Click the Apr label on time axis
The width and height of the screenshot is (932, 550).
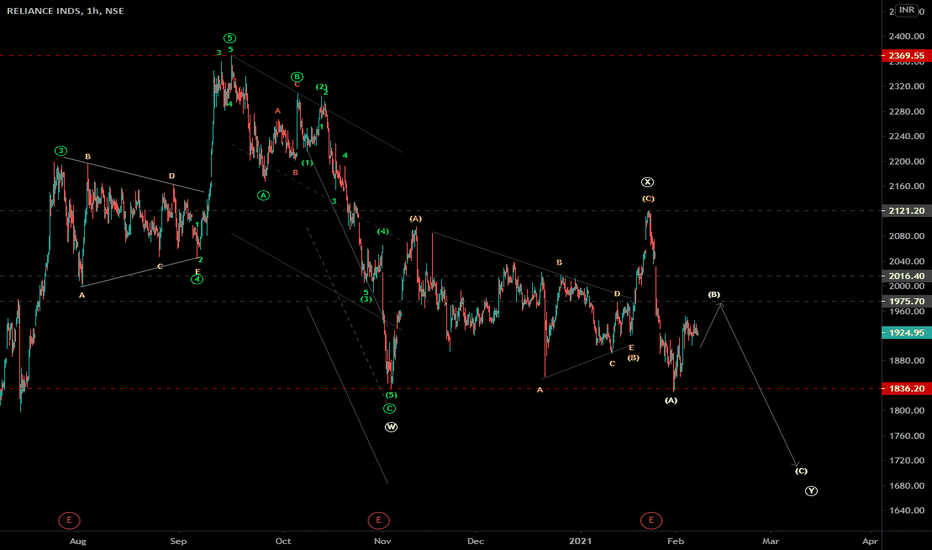[x=870, y=541]
